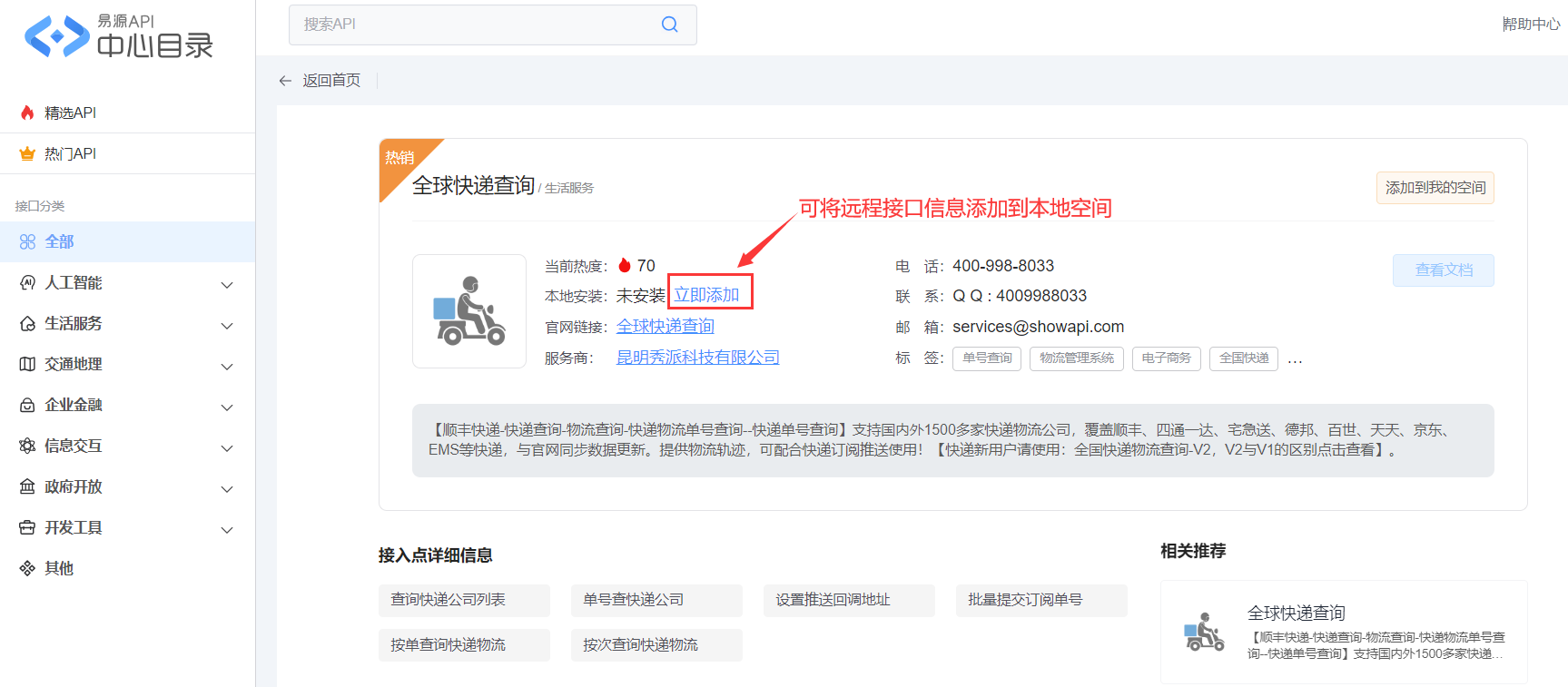
Task: Click the recommended 全球快递查询 card title
Action: 1297,613
